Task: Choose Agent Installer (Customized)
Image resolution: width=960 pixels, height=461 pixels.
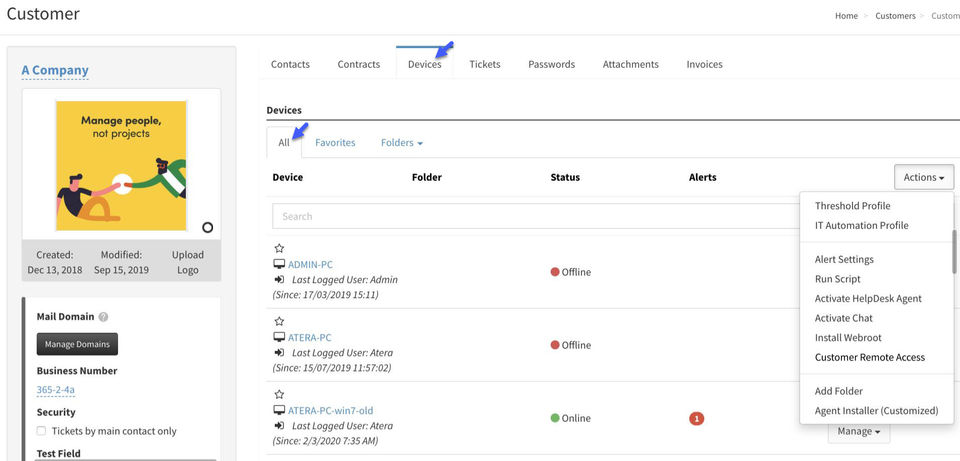Action: coord(876,411)
